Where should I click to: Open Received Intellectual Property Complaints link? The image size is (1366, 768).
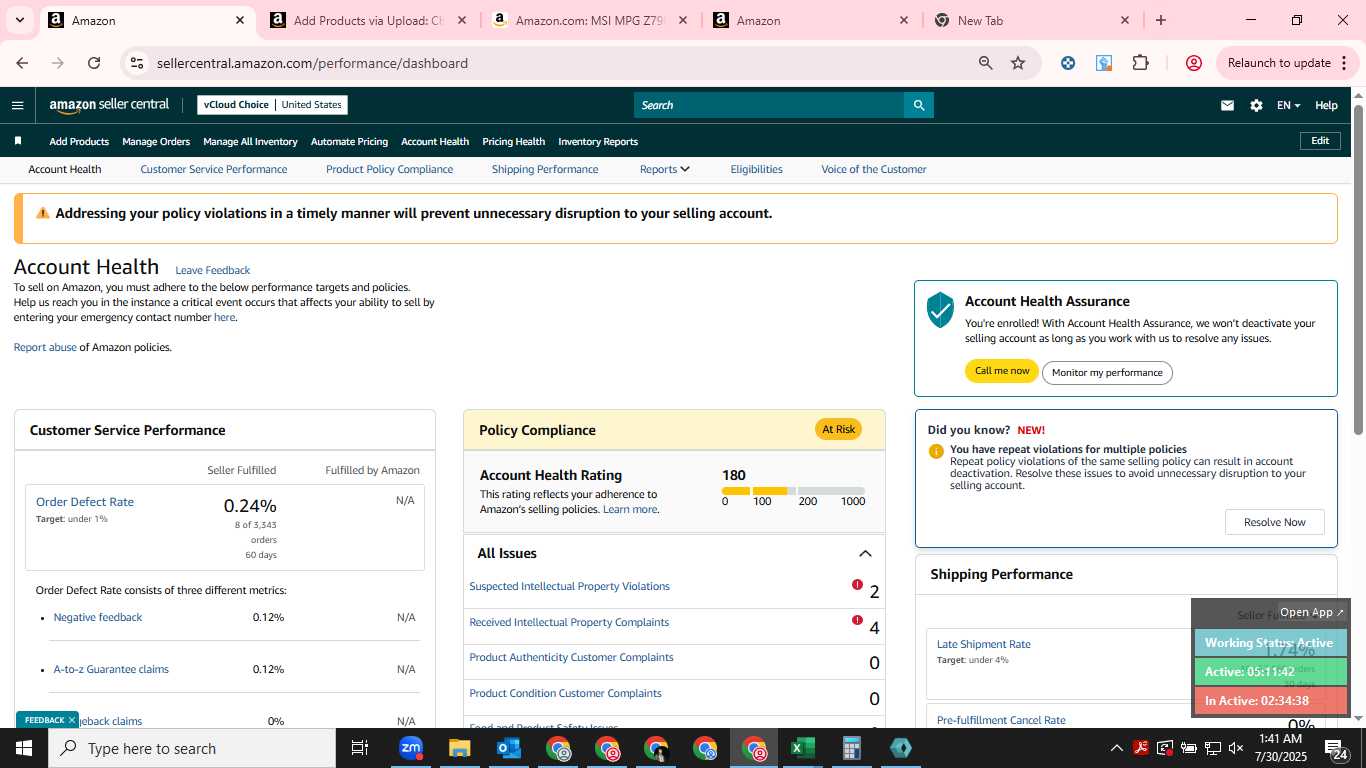[569, 622]
